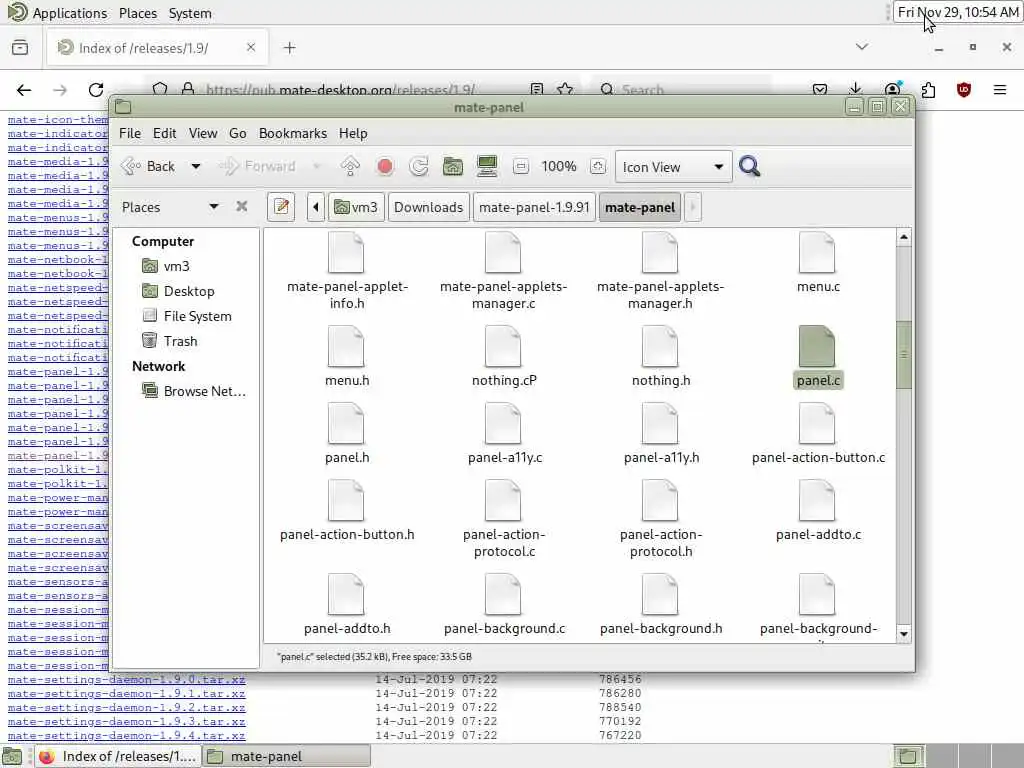Select the menu.c file icon
The image size is (1024, 768).
817,253
